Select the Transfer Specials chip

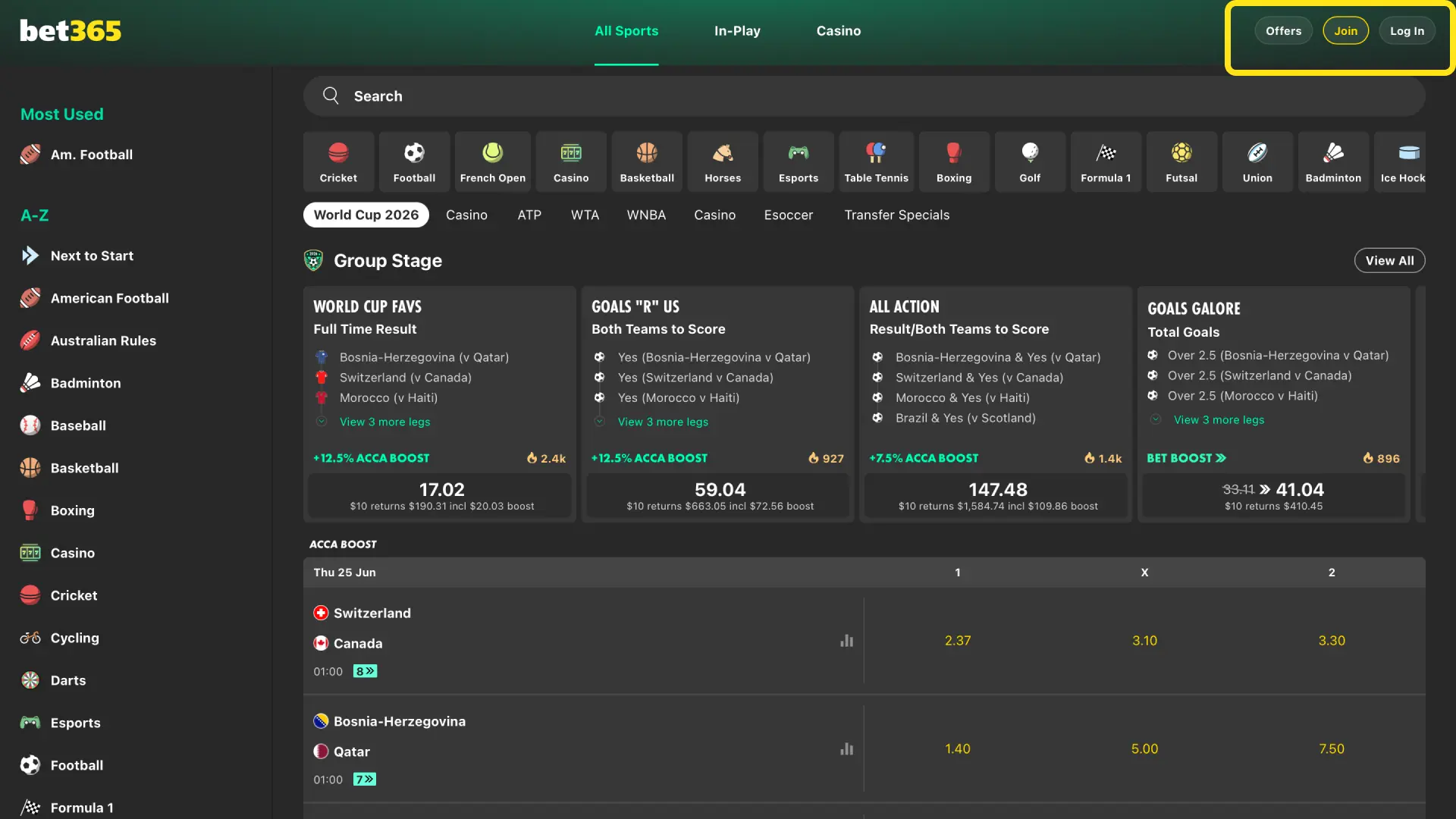[897, 215]
